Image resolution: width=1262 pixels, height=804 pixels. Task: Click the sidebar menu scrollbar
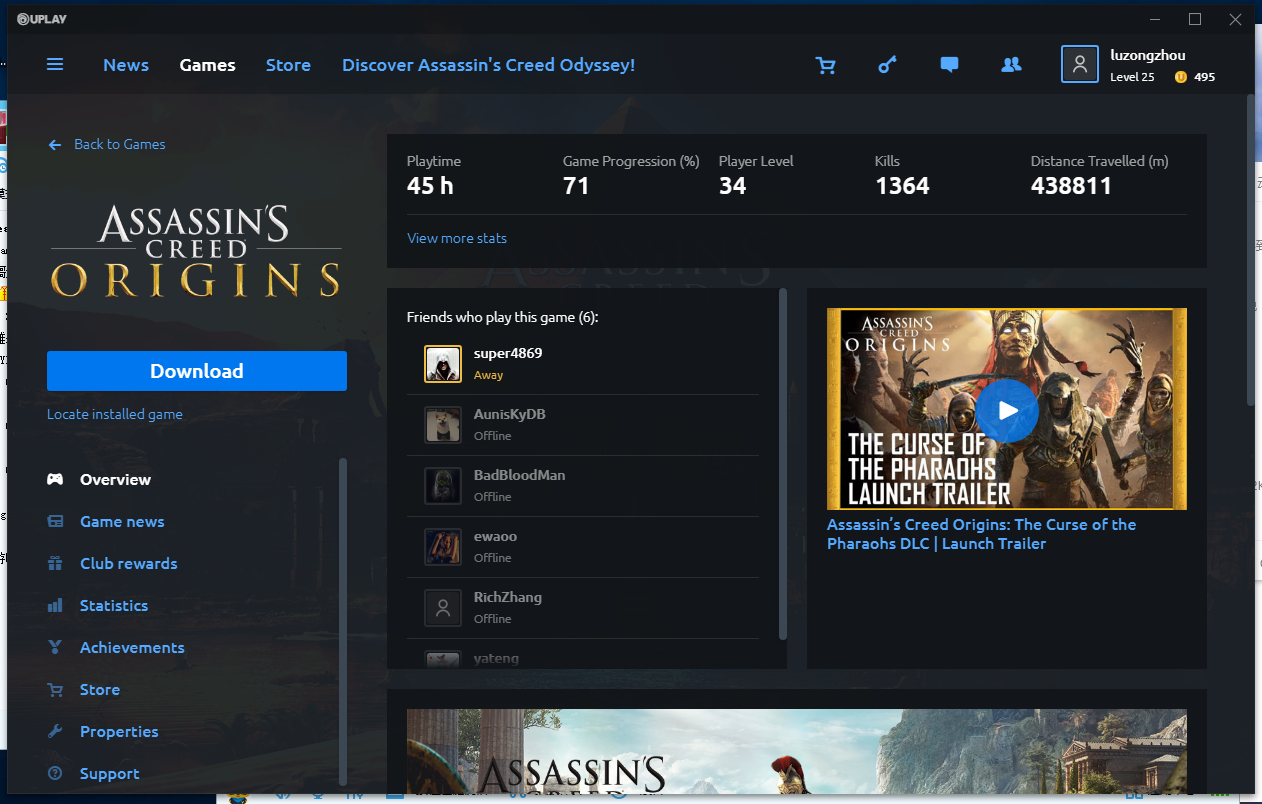click(x=343, y=622)
